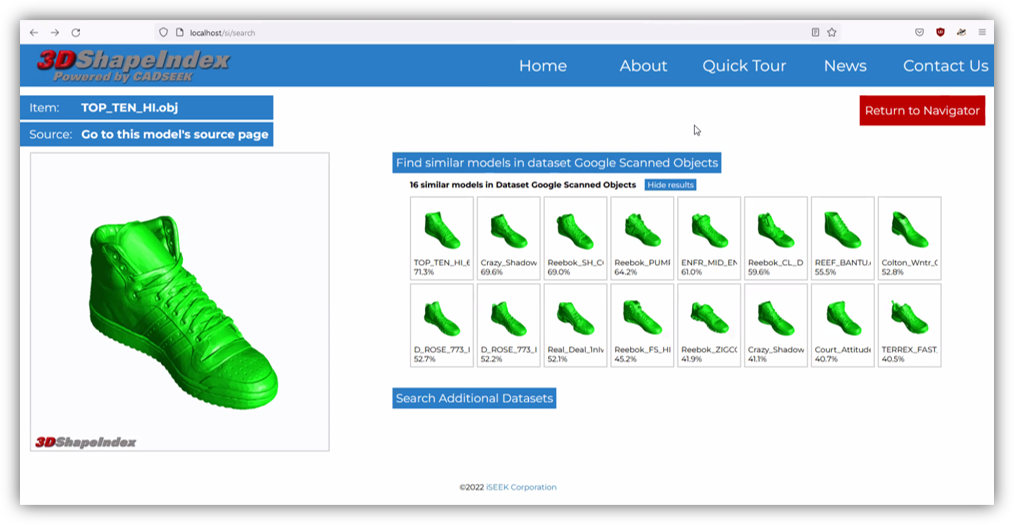Image resolution: width=1014 pixels, height=525 pixels.
Task: Toggle reader view icon in address bar
Action: click(x=815, y=32)
